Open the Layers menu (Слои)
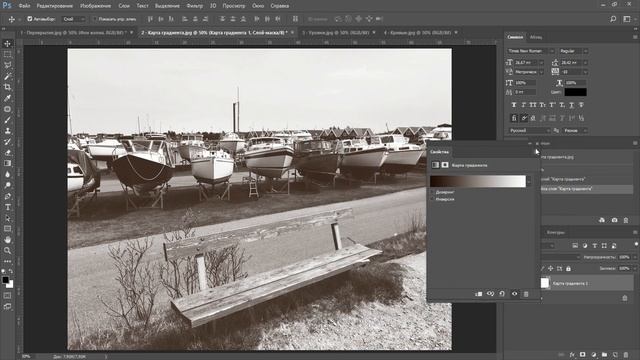The height and width of the screenshot is (360, 640). [124, 6]
